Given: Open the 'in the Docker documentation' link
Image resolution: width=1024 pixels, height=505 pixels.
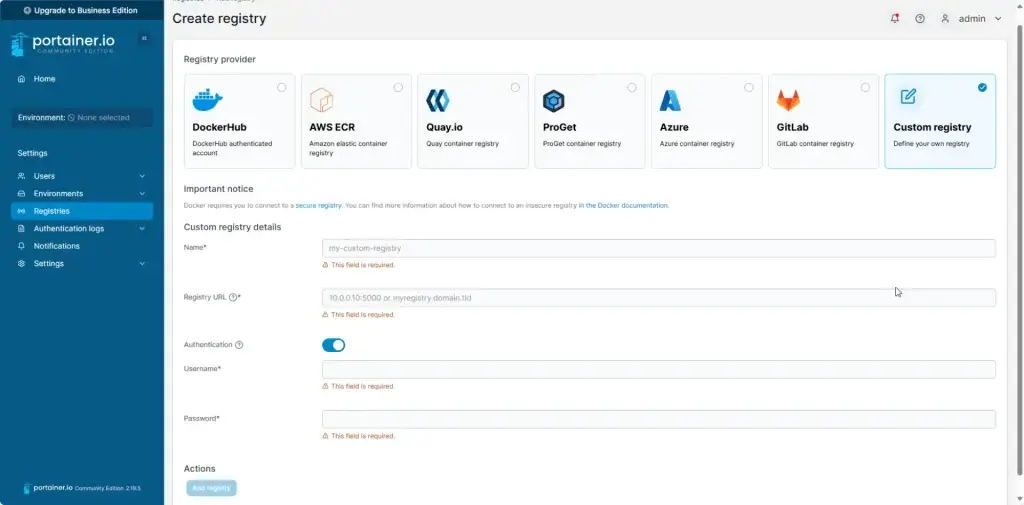Looking at the screenshot, I should (623, 205).
